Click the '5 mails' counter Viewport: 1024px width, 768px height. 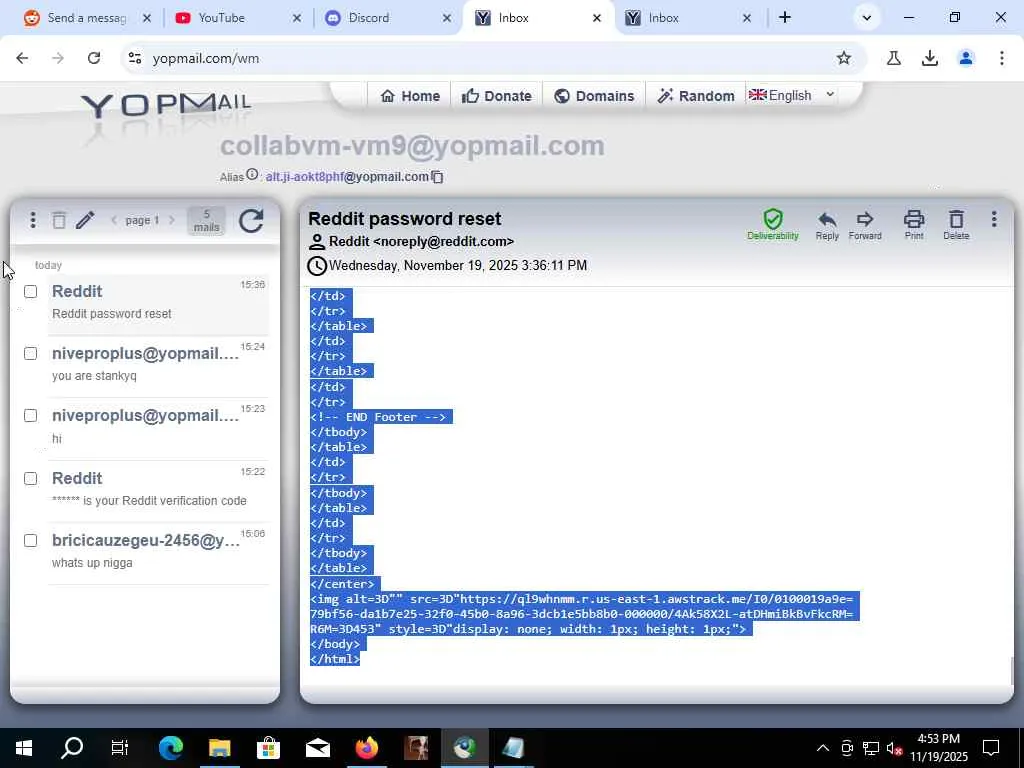(x=206, y=221)
